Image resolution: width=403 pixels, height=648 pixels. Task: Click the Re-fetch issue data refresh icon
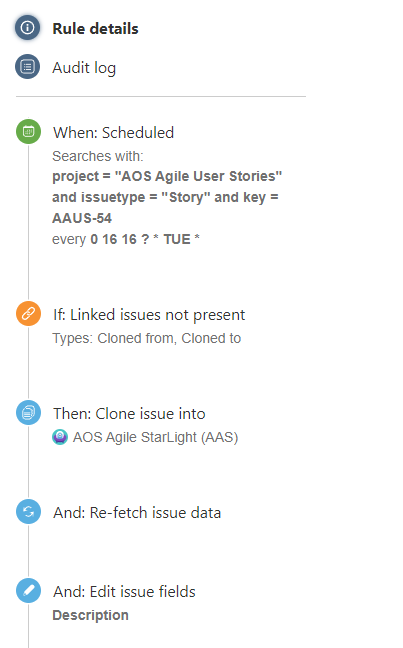[28, 512]
